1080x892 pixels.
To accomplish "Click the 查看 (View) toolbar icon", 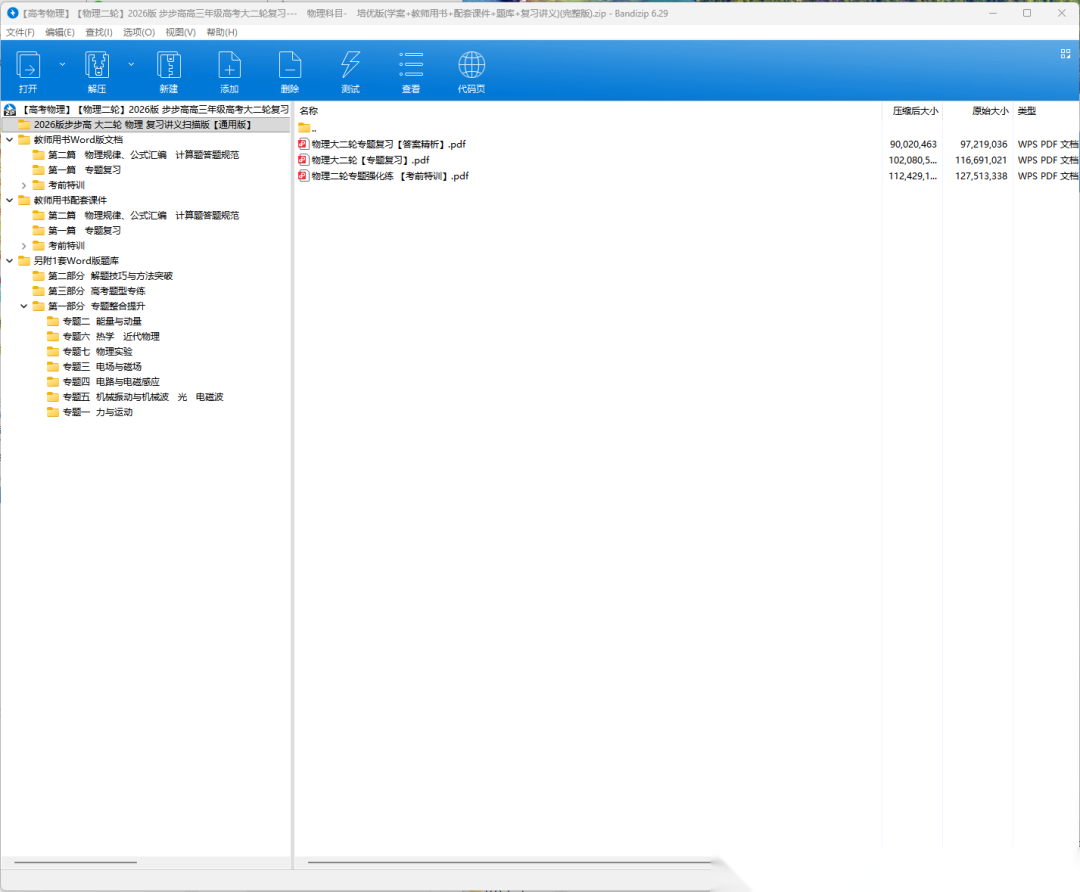I will pos(411,66).
